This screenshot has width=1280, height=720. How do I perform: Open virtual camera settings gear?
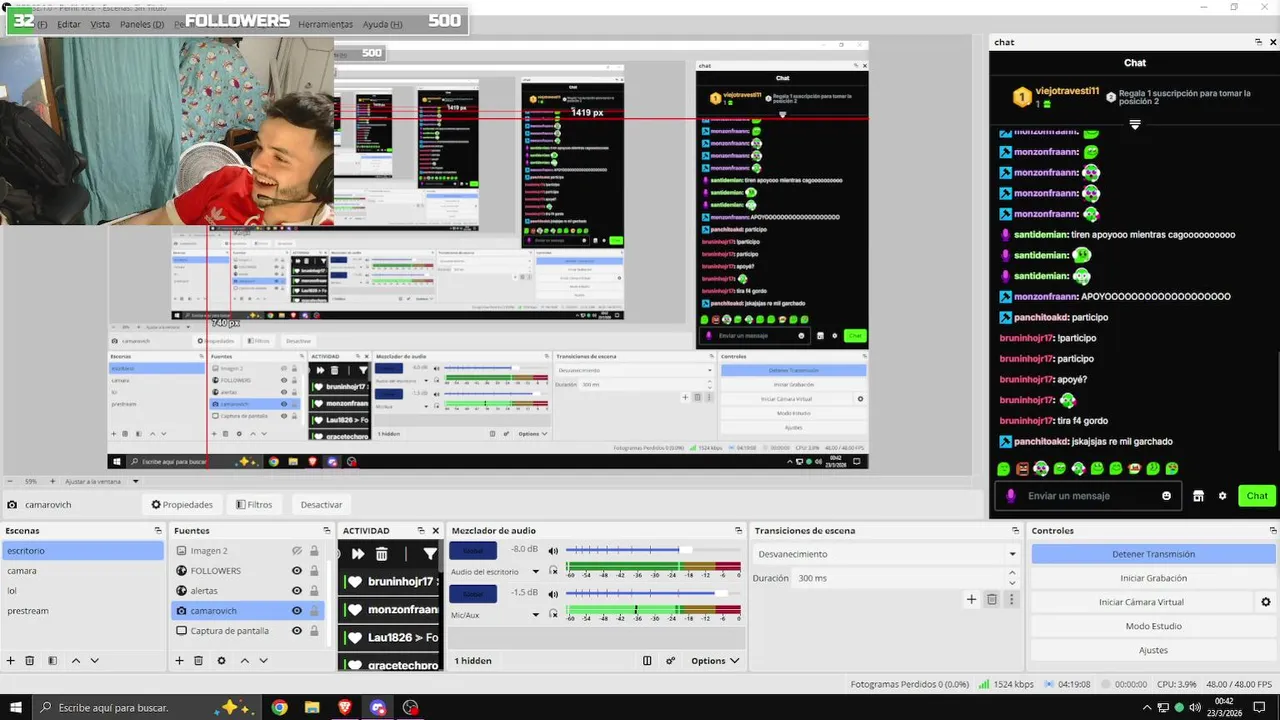[1266, 602]
